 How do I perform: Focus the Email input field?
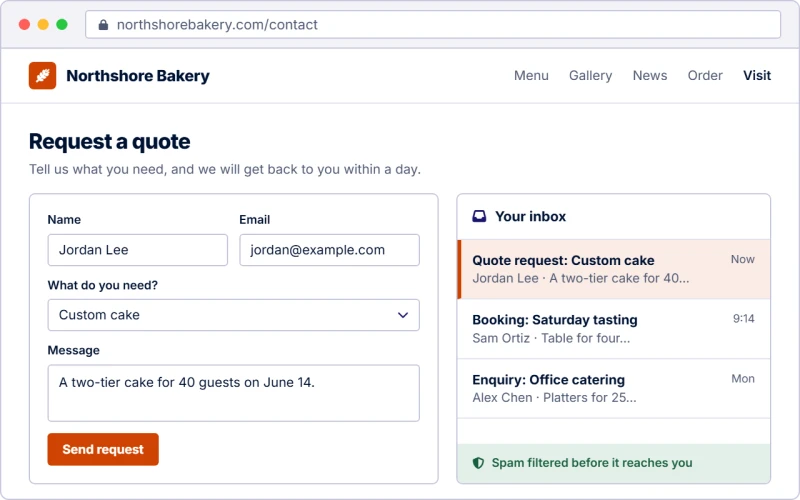330,250
